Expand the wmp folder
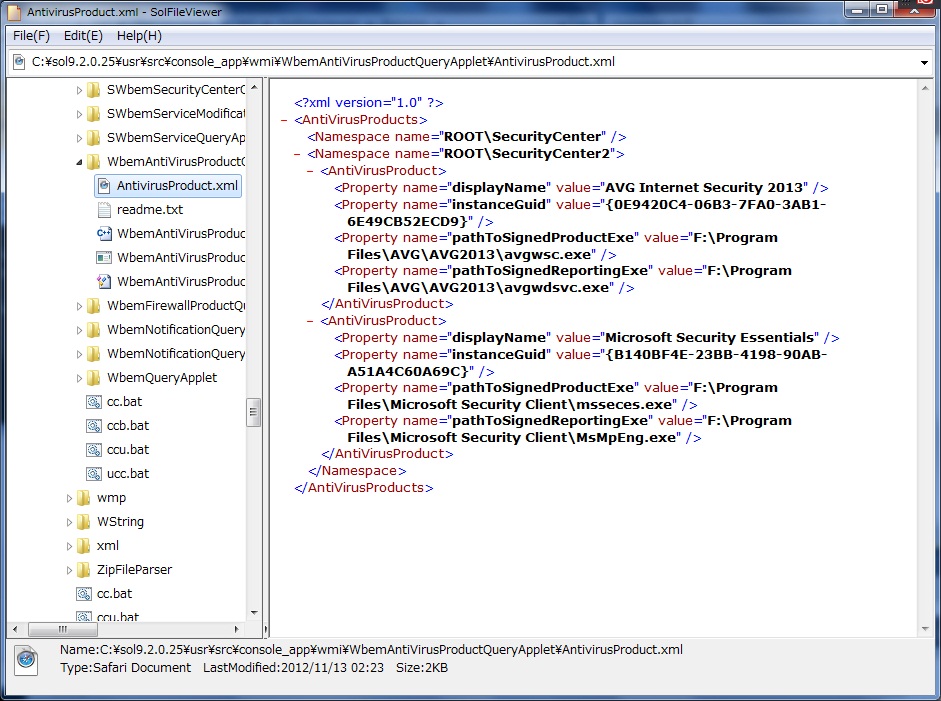 click(68, 498)
